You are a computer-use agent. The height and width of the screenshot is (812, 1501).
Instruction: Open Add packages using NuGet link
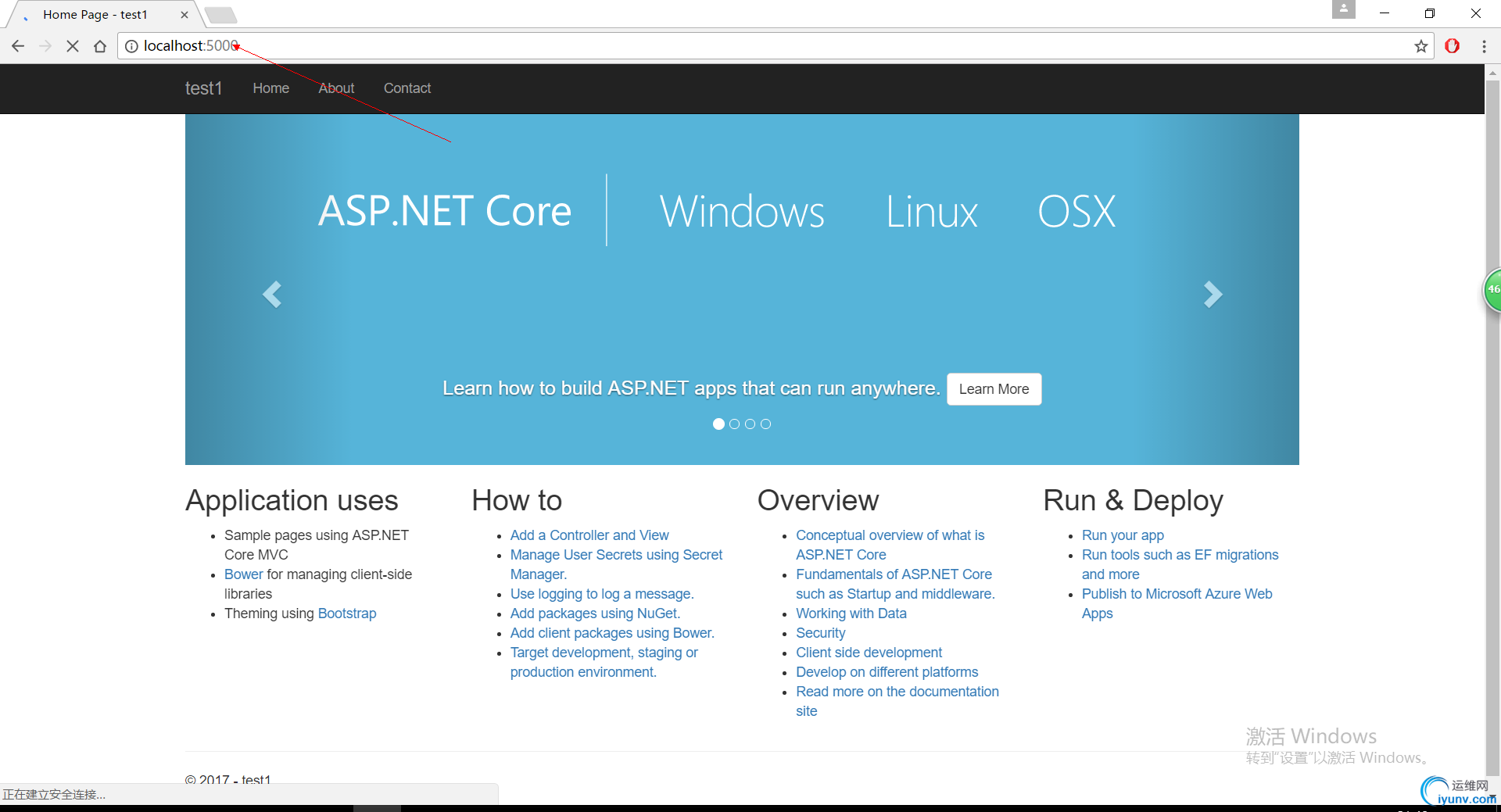[x=595, y=613]
